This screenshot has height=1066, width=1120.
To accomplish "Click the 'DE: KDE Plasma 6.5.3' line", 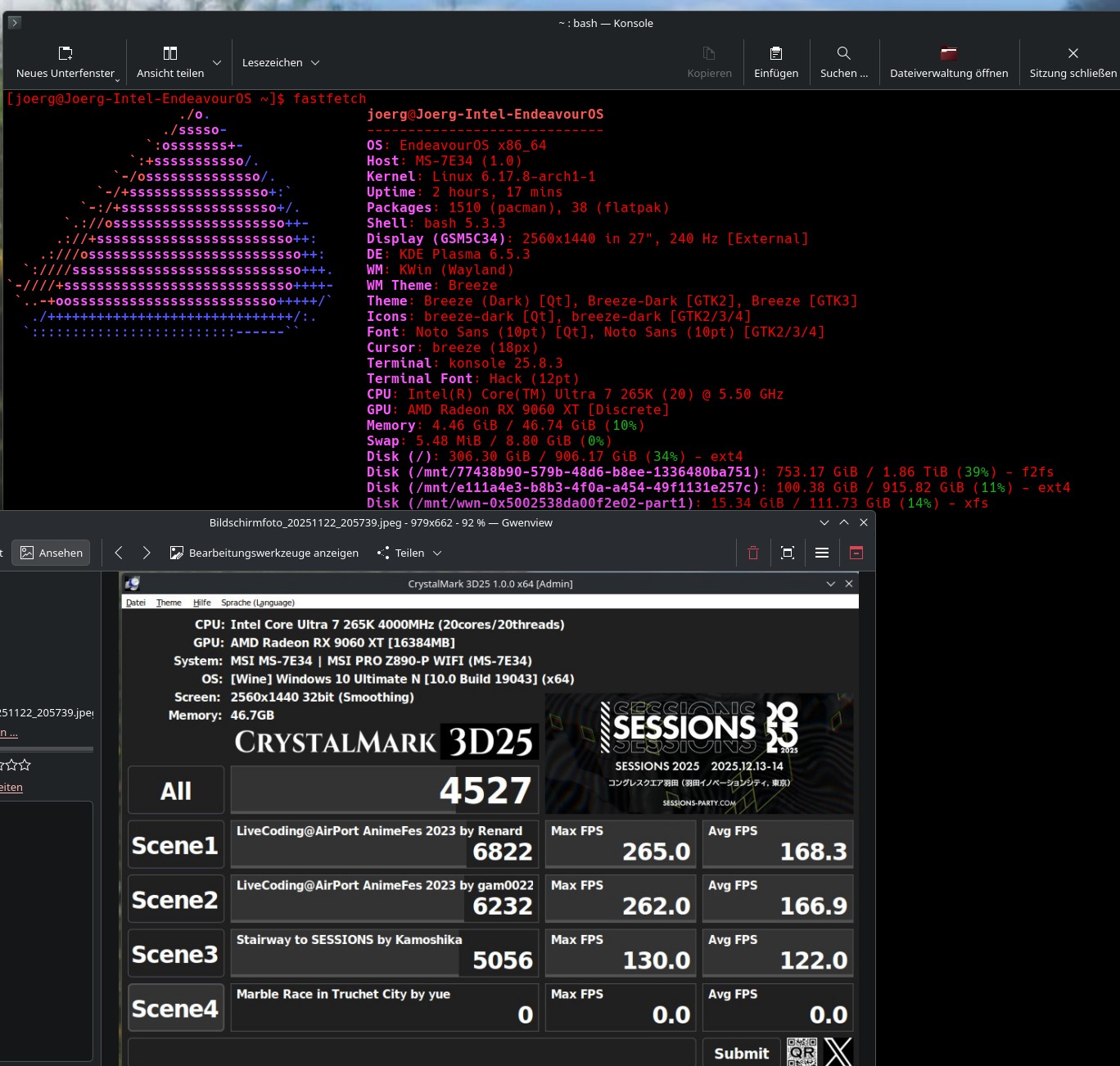I will 448,255.
